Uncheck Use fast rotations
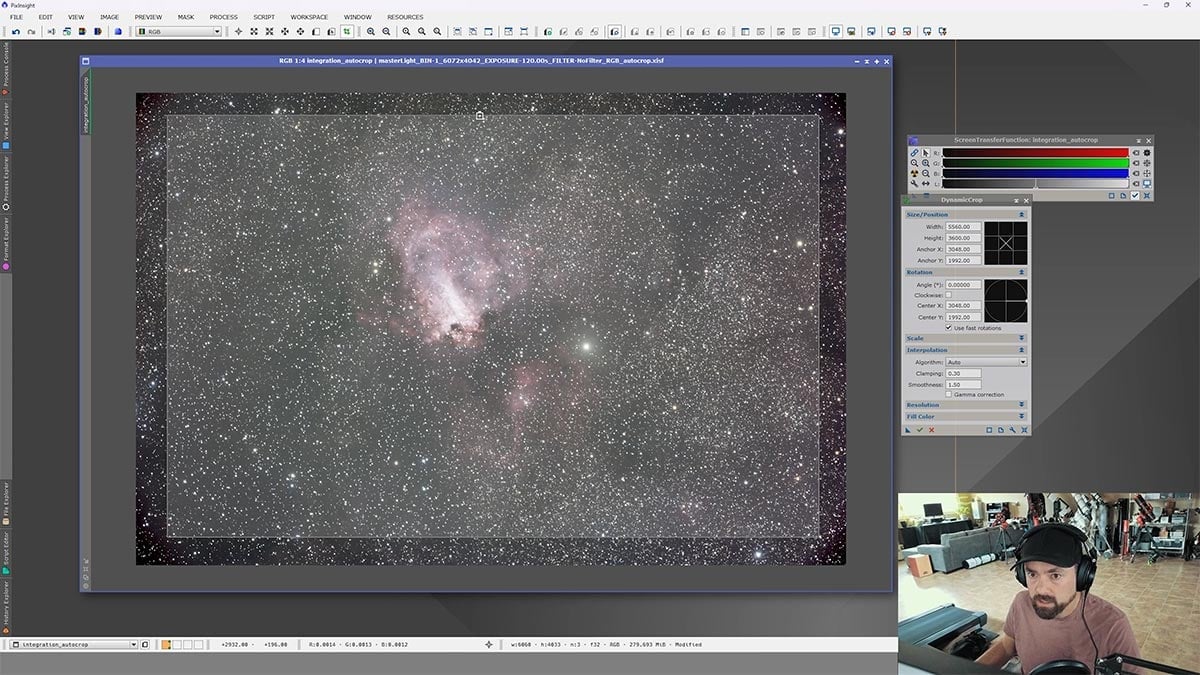This screenshot has height=675, width=1200. pos(949,328)
